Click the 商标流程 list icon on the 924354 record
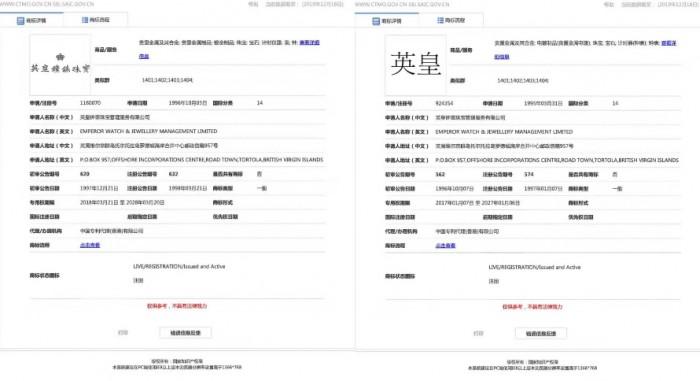 point(440,21)
